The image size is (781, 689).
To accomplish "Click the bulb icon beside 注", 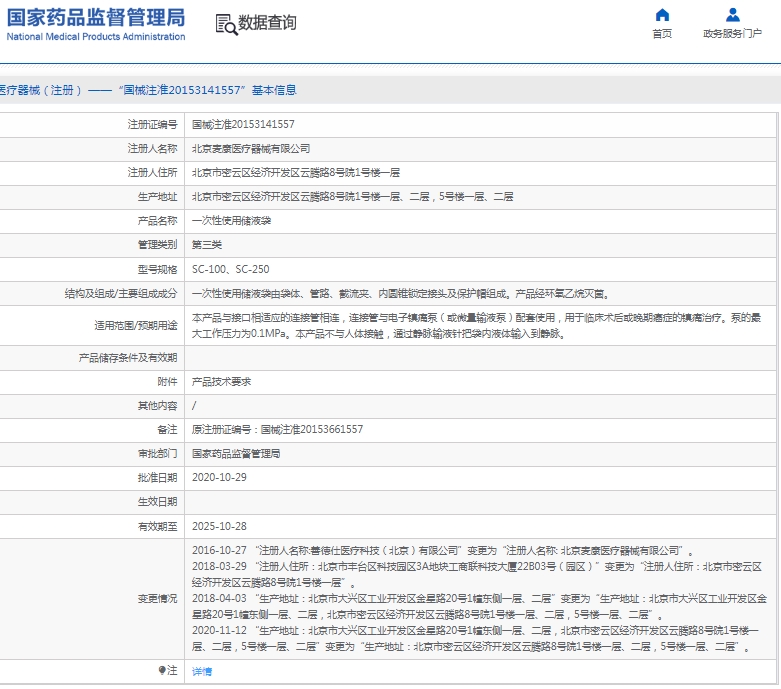I will point(162,670).
